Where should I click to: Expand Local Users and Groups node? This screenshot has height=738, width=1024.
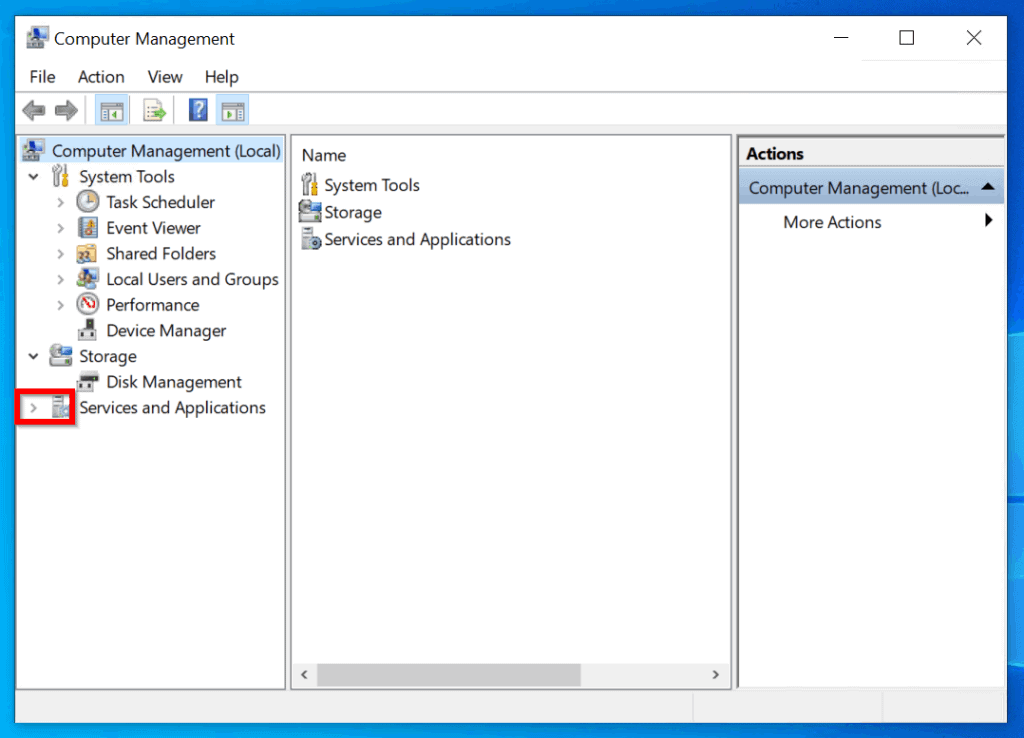click(x=61, y=280)
